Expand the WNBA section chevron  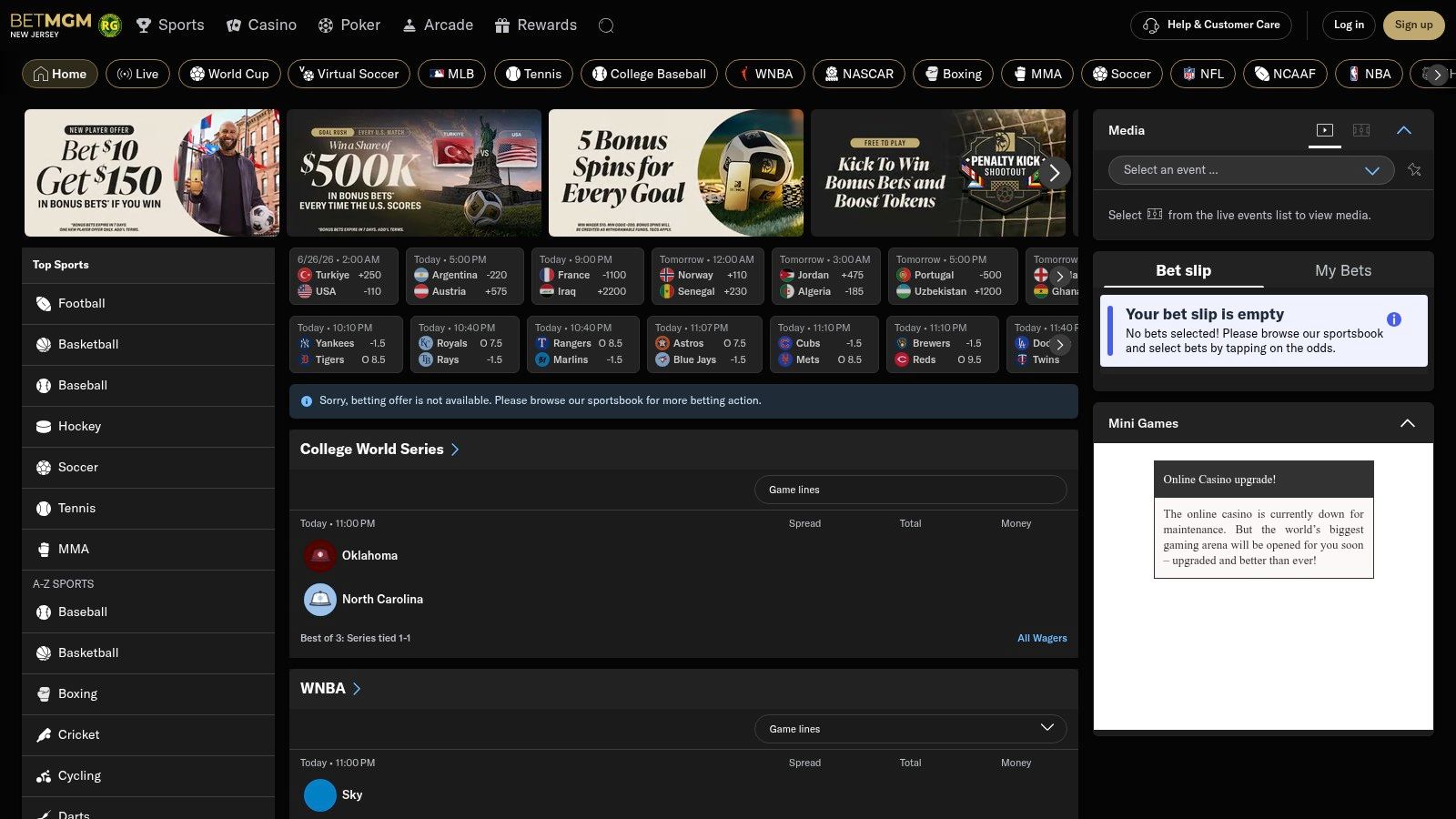[x=357, y=689]
